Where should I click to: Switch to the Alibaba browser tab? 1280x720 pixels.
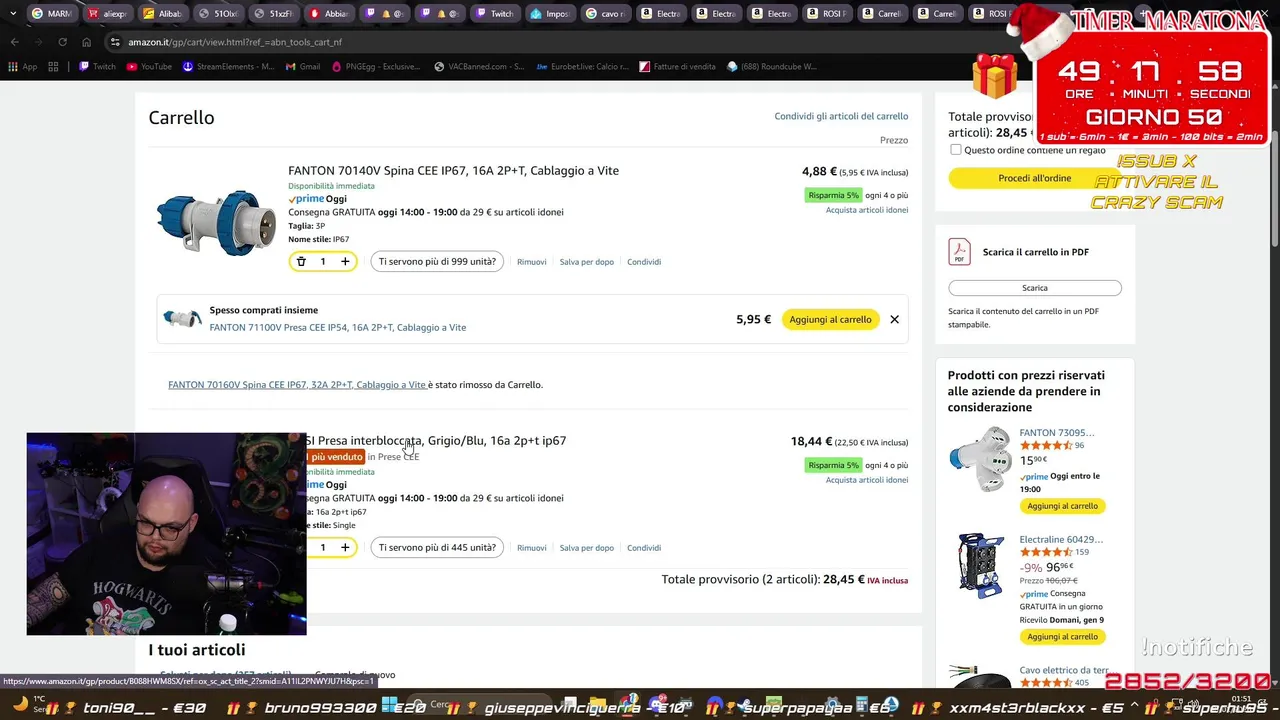tap(162, 14)
